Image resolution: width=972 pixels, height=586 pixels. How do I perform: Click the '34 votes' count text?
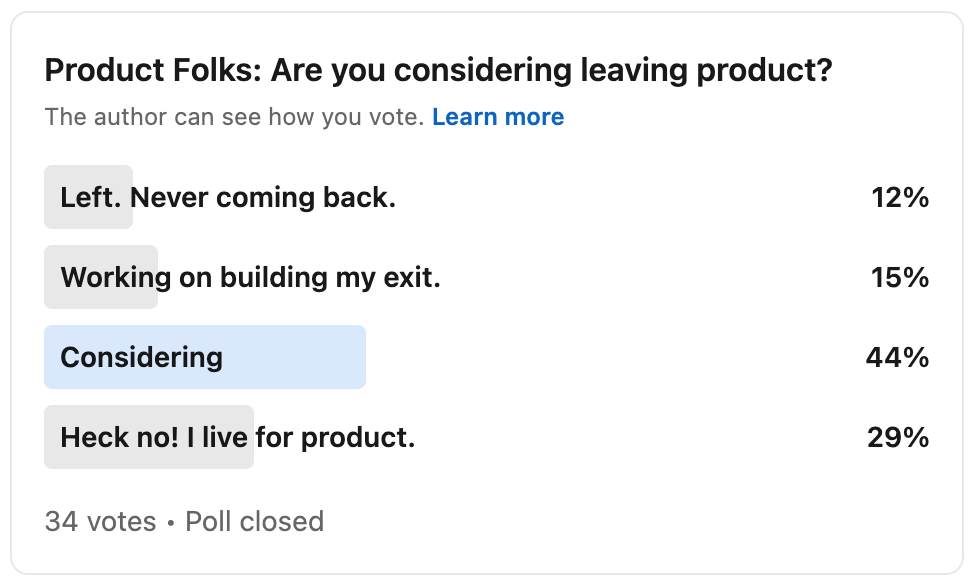click(100, 522)
